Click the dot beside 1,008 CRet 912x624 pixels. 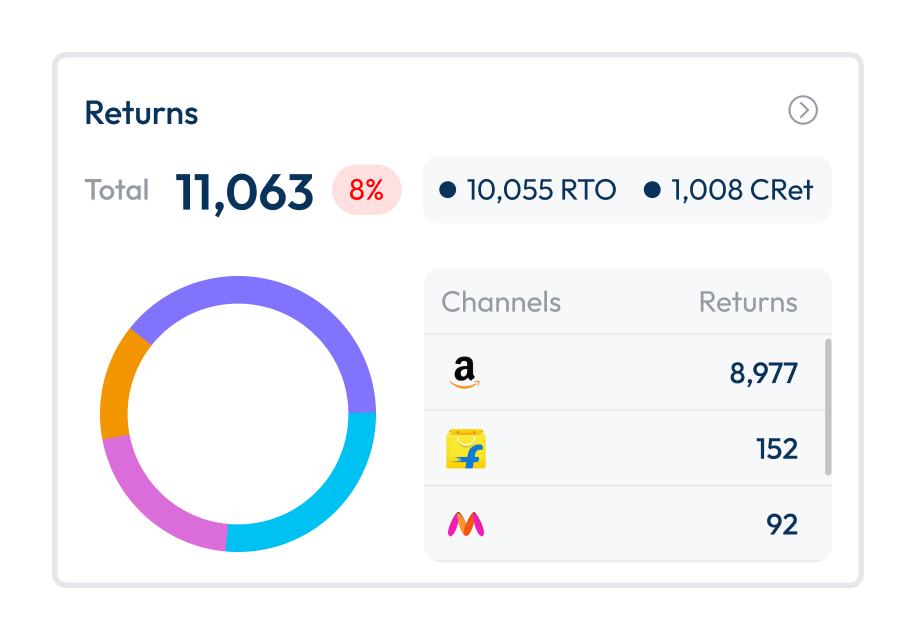pyautogui.click(x=652, y=189)
